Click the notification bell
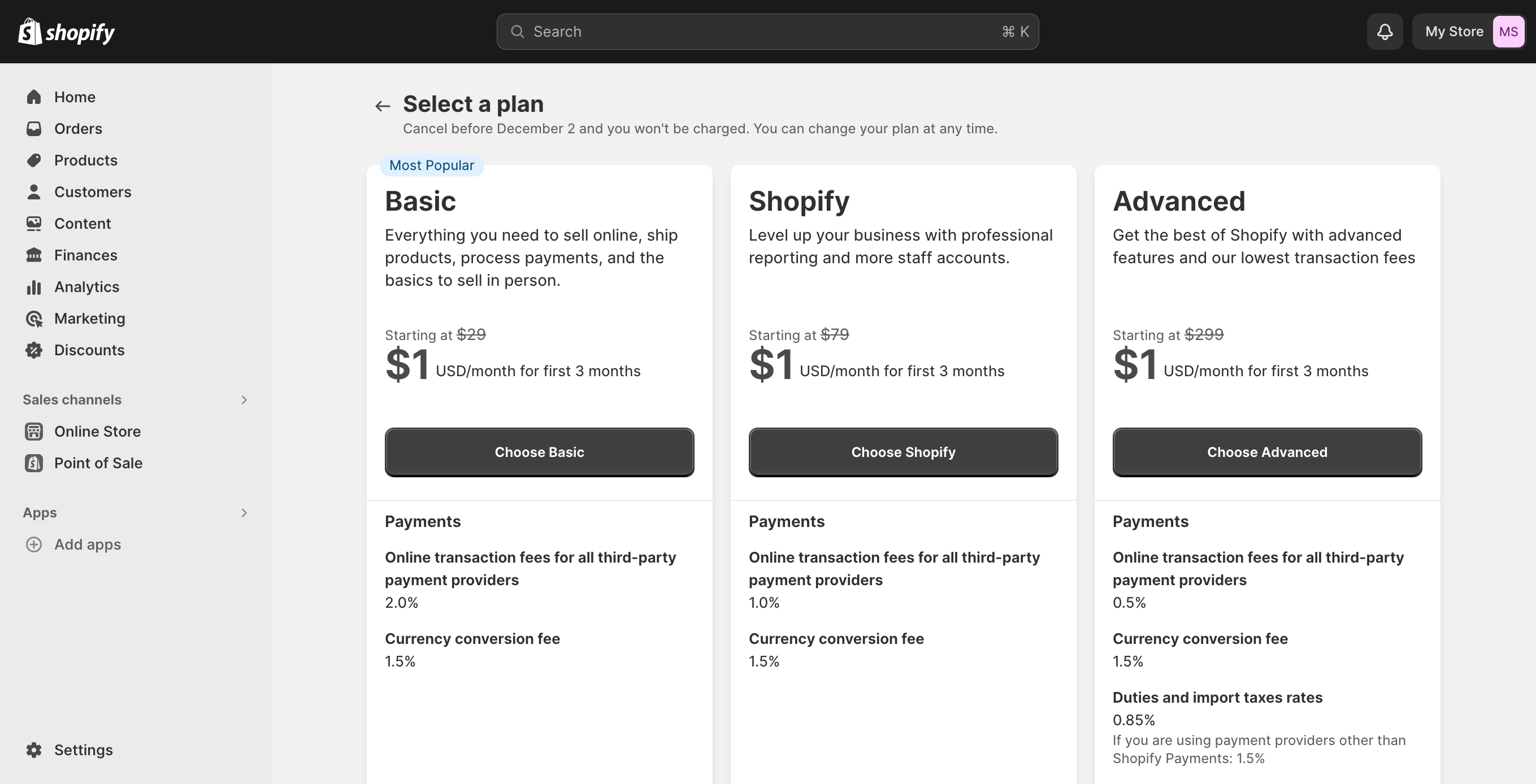Image resolution: width=1536 pixels, height=784 pixels. click(1385, 31)
